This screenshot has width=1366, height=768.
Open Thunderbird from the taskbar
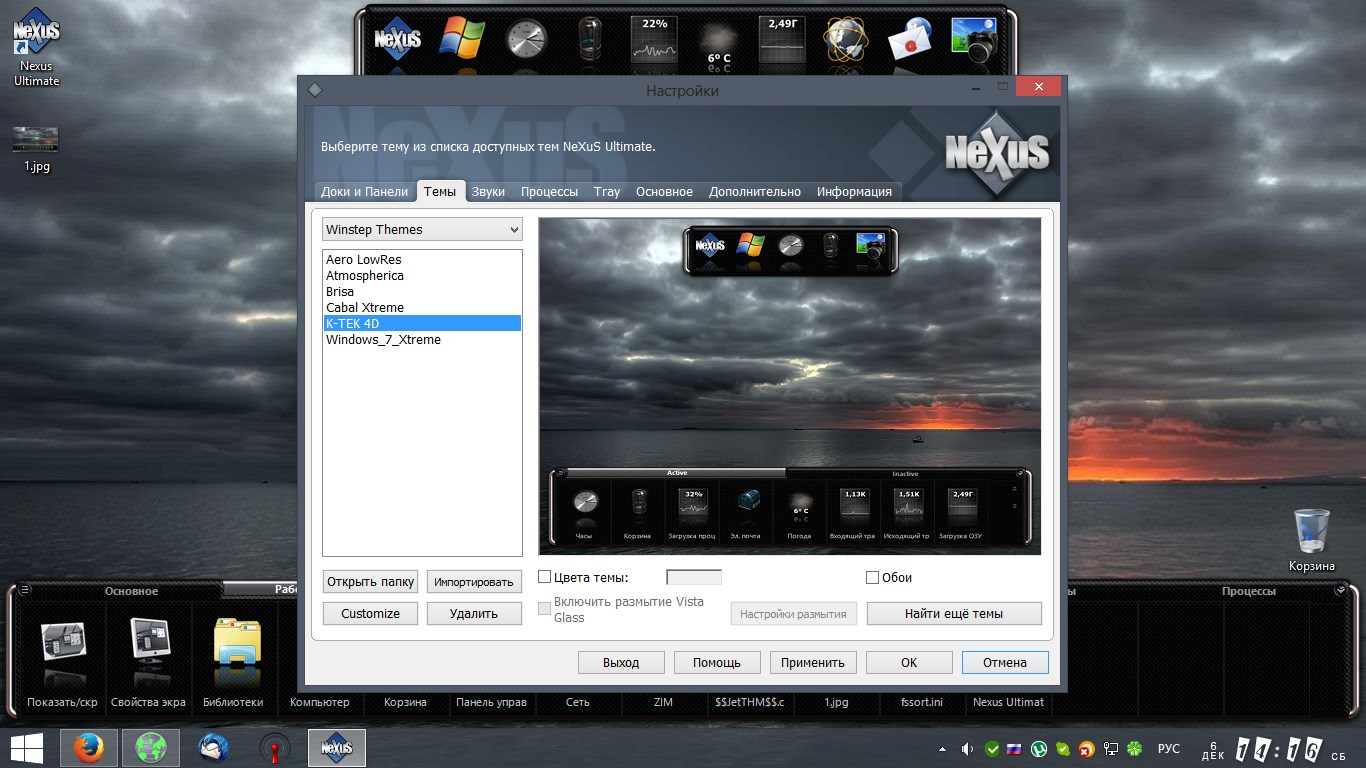coord(213,748)
